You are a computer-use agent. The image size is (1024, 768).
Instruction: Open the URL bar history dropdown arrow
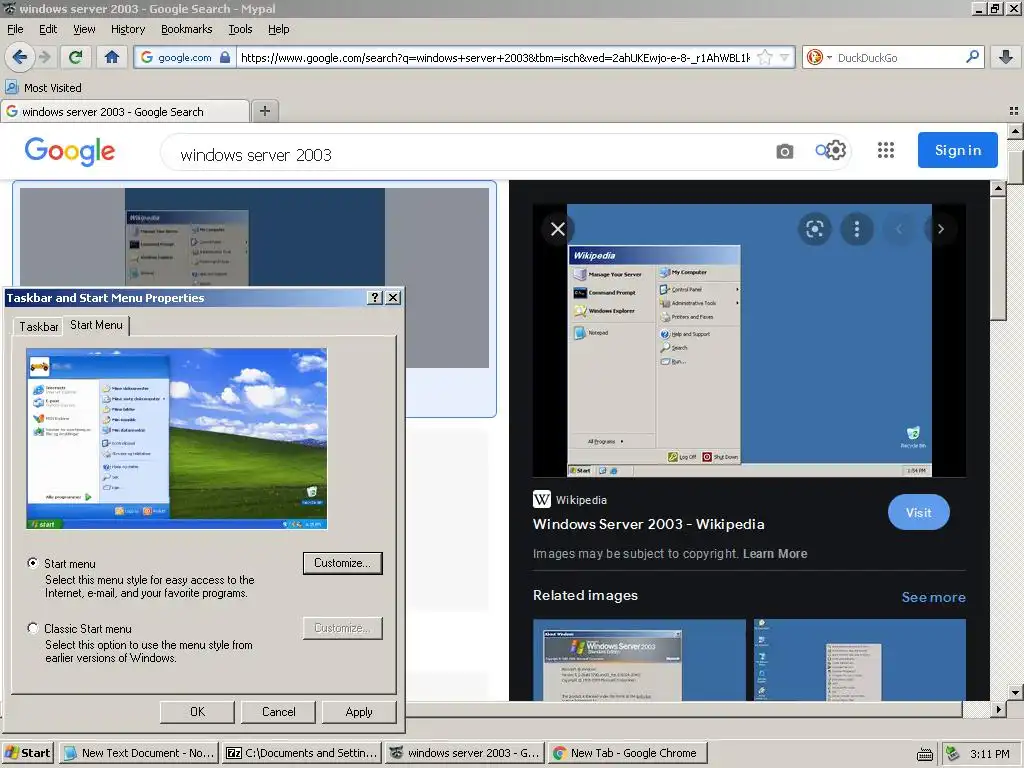pos(784,57)
